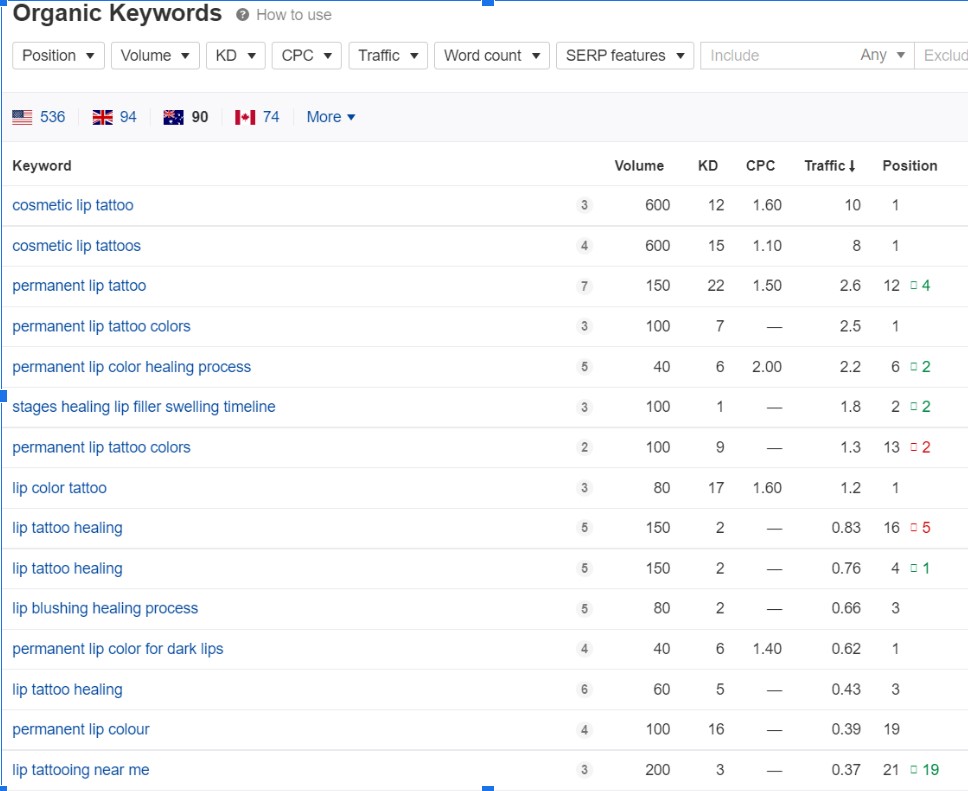Open the lip color tattoo keyword link
968x791 pixels.
(x=59, y=488)
